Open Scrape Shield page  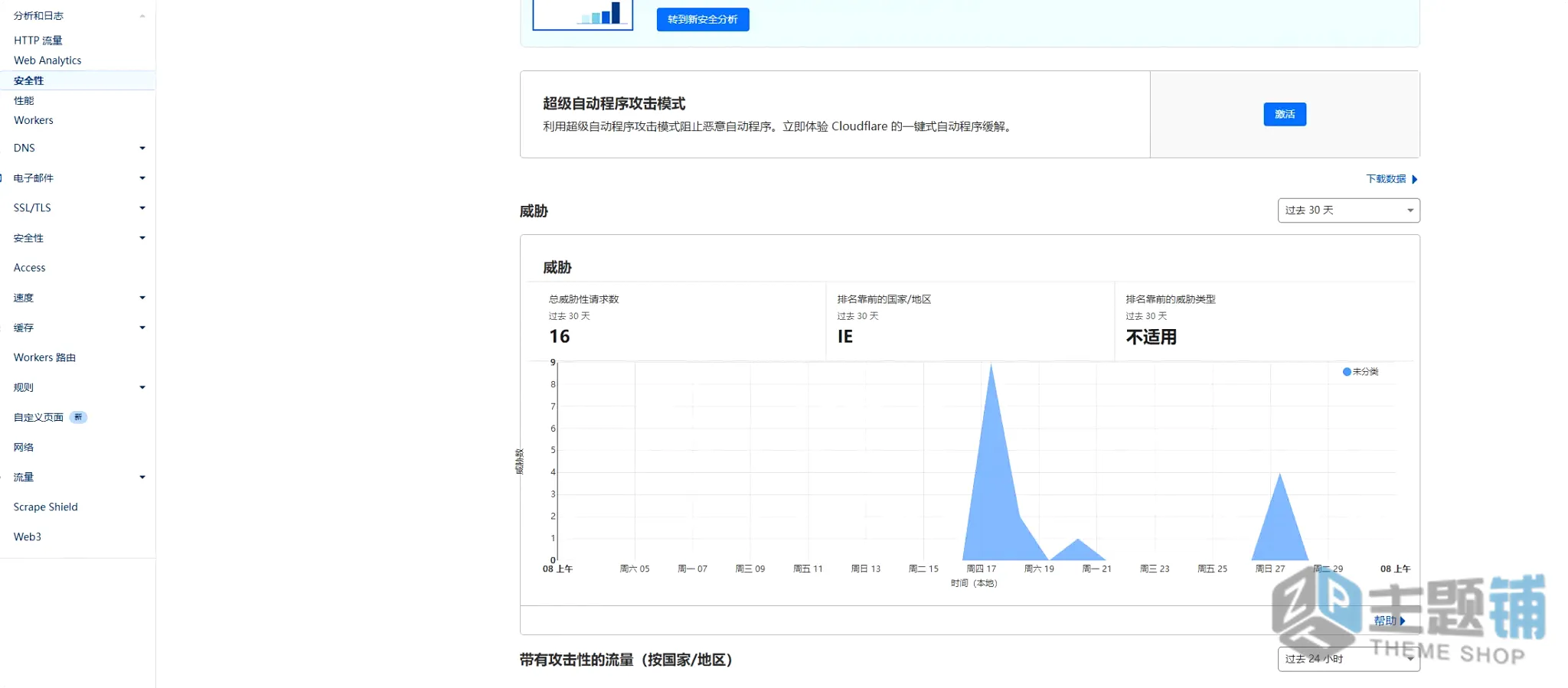point(46,507)
